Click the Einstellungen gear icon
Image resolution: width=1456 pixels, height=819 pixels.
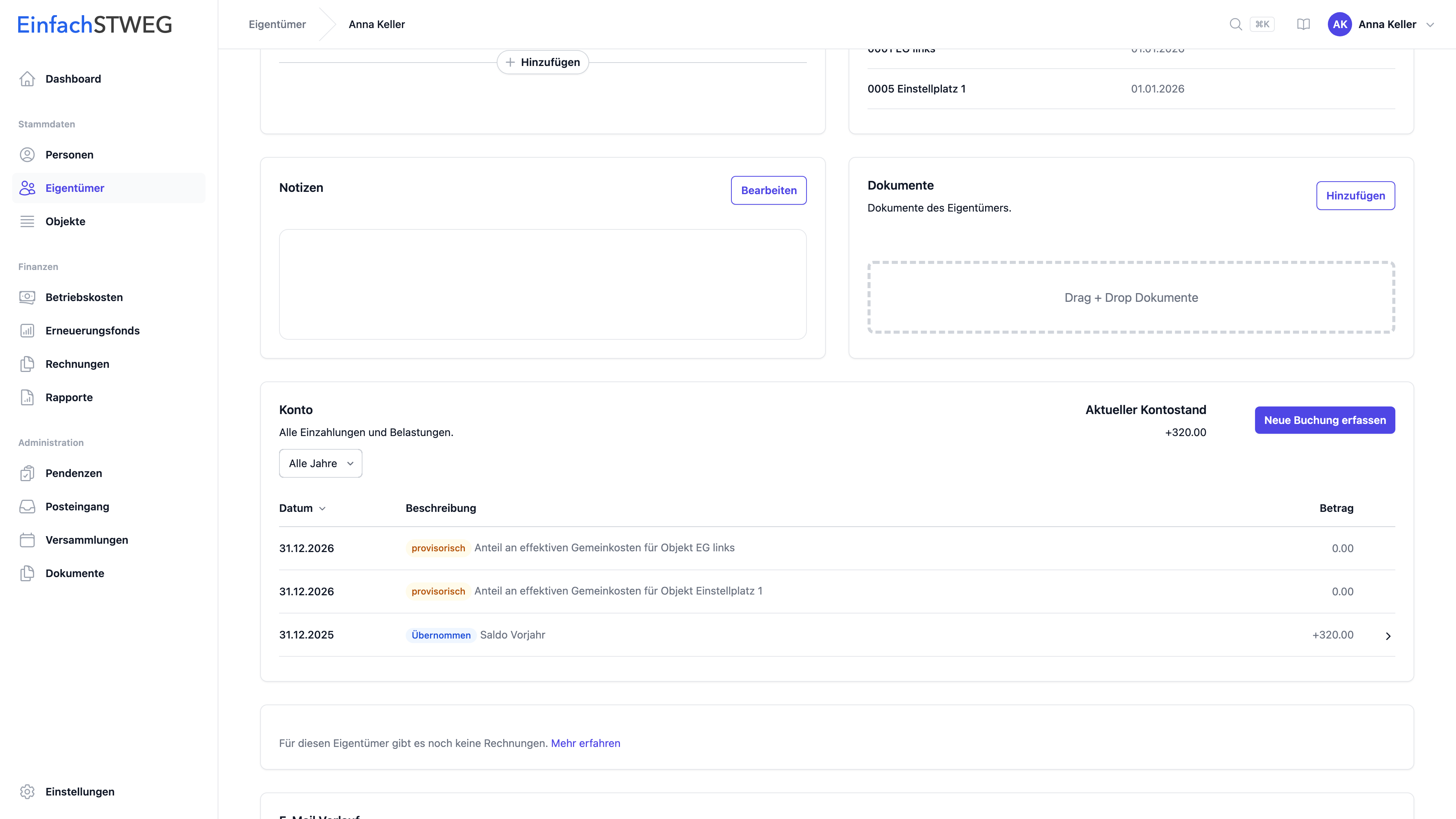coord(27,792)
